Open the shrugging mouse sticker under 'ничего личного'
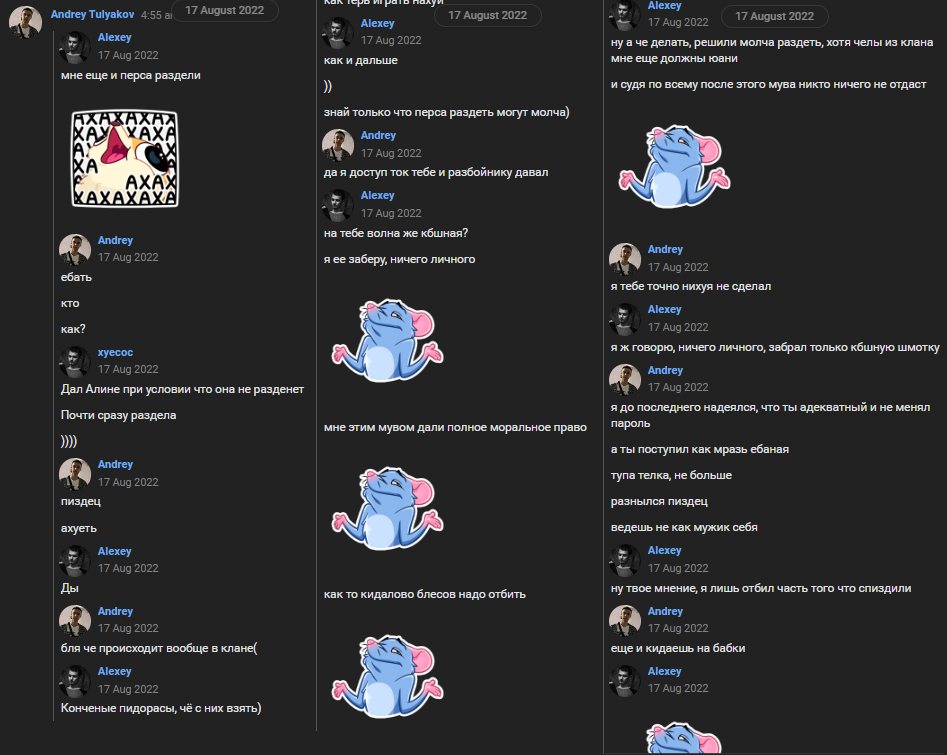The height and width of the screenshot is (755, 947). tap(388, 340)
